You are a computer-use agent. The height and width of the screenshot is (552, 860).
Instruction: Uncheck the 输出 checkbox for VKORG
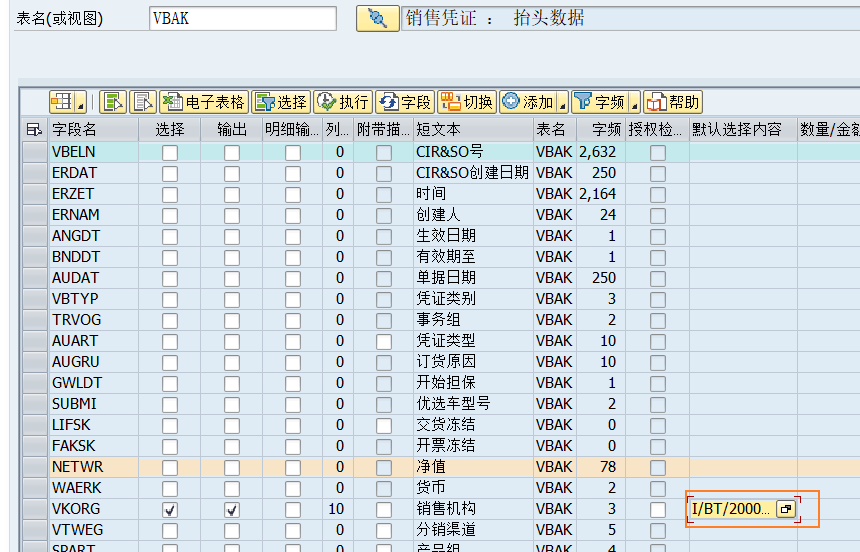tap(232, 510)
